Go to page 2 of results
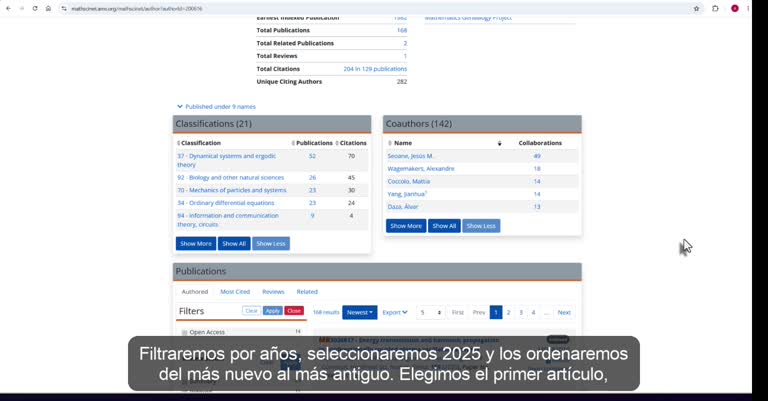This screenshot has height=401, width=768. point(508,312)
